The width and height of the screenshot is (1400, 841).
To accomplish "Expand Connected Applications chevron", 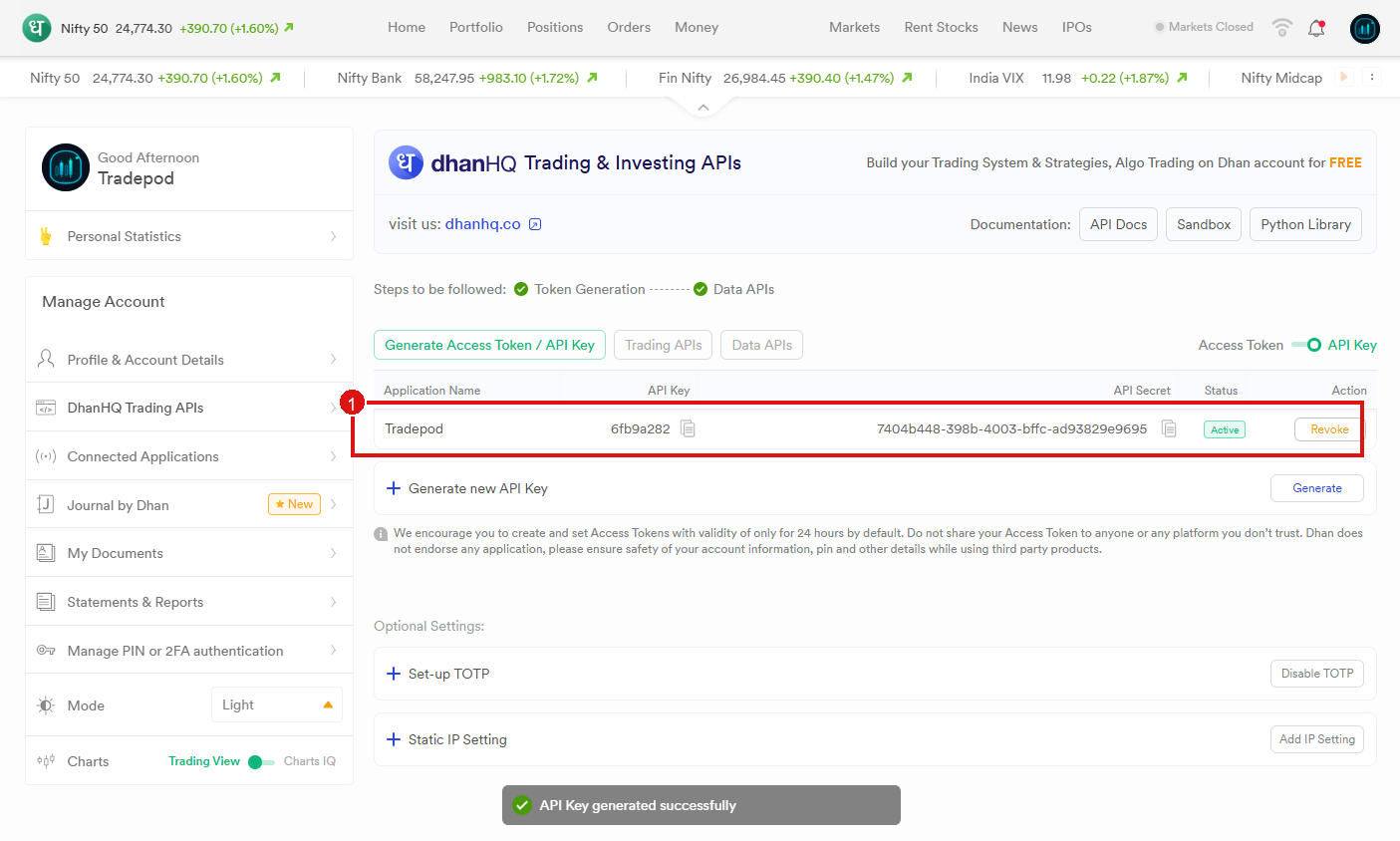I will [333, 456].
